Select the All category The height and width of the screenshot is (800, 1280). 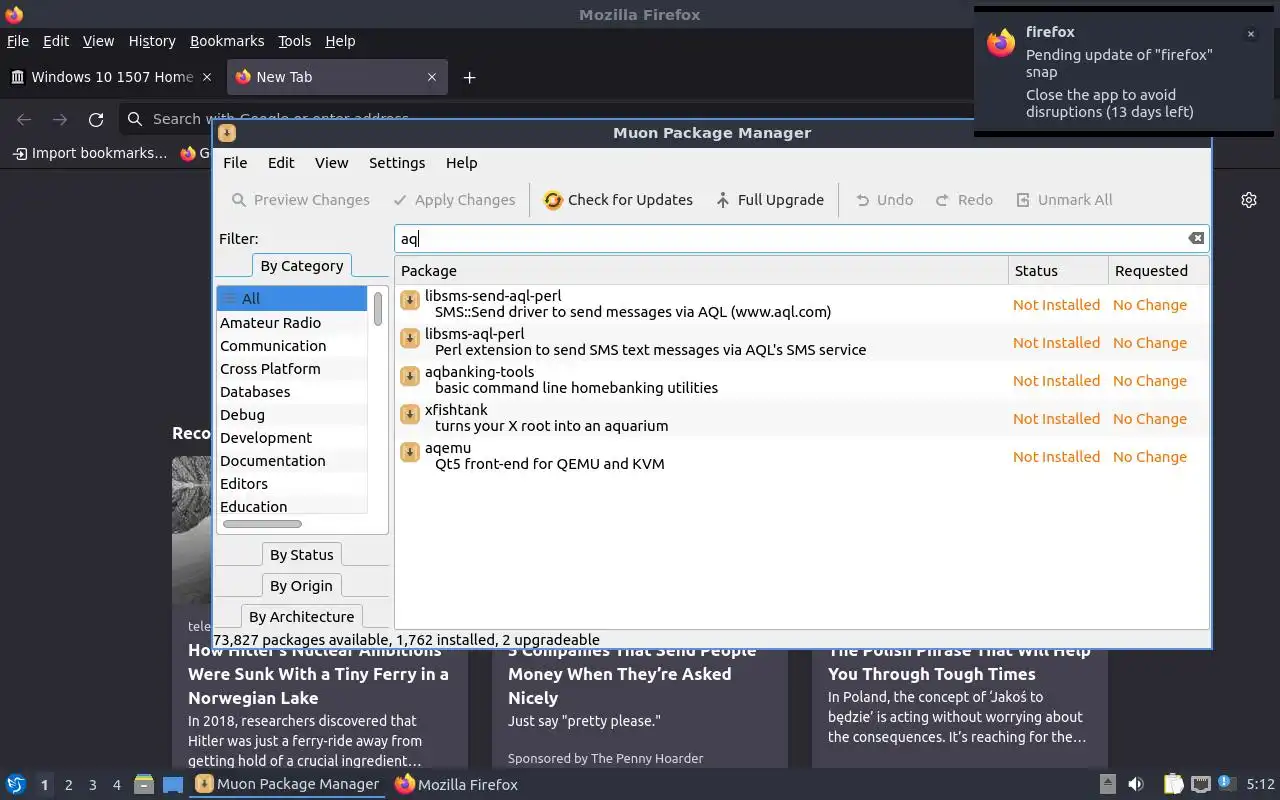(292, 298)
